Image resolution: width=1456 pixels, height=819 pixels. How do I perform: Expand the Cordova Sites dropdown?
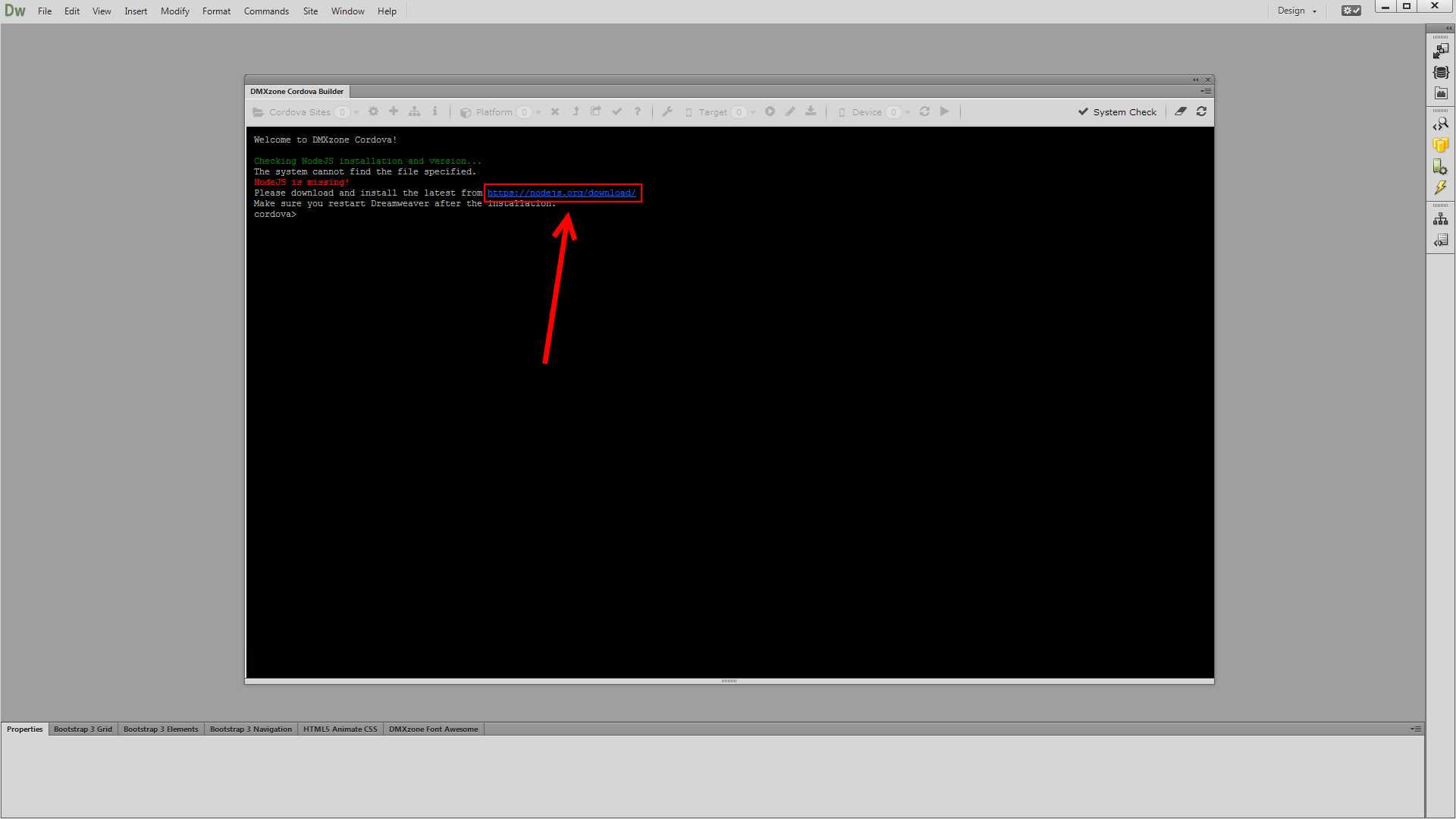(x=356, y=112)
